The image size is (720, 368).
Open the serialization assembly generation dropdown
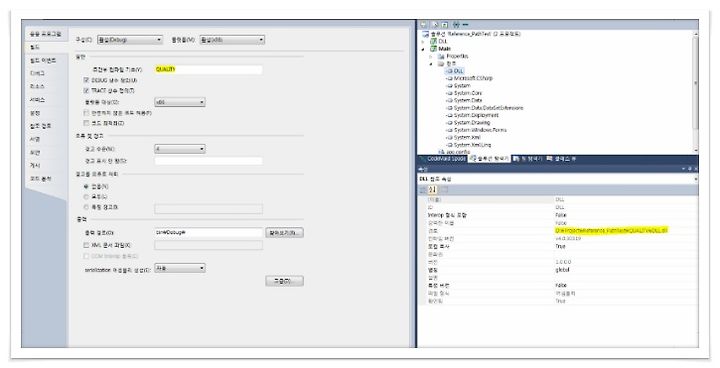coord(180,268)
